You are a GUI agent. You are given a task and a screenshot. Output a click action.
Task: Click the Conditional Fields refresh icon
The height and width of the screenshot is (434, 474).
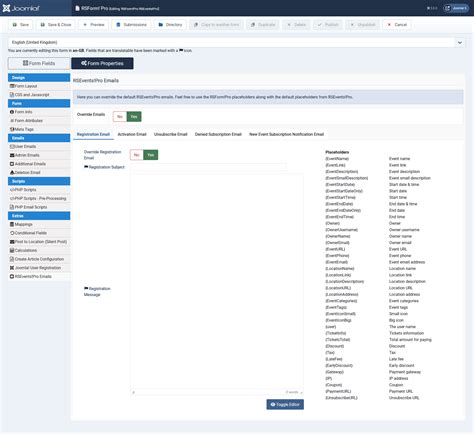12,233
